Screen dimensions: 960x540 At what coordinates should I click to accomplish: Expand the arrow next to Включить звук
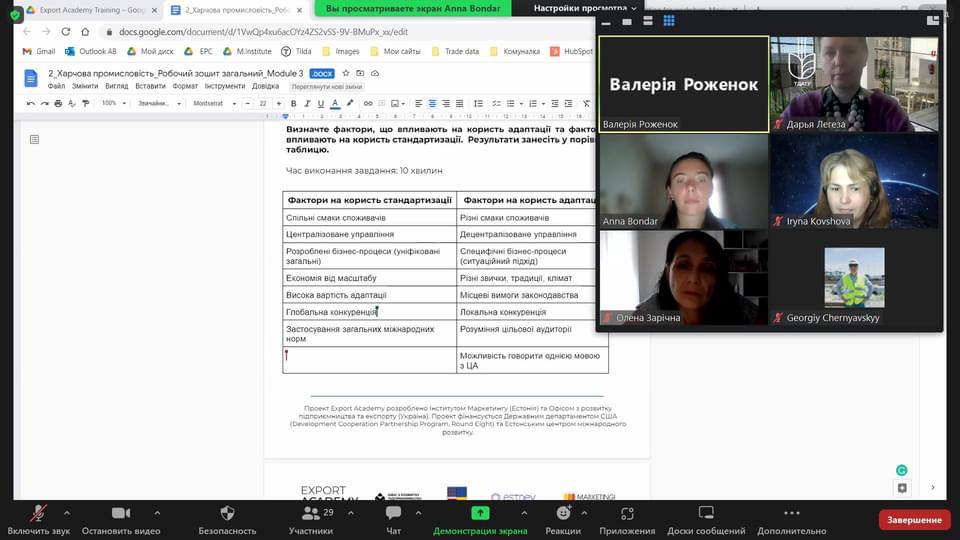click(x=67, y=512)
